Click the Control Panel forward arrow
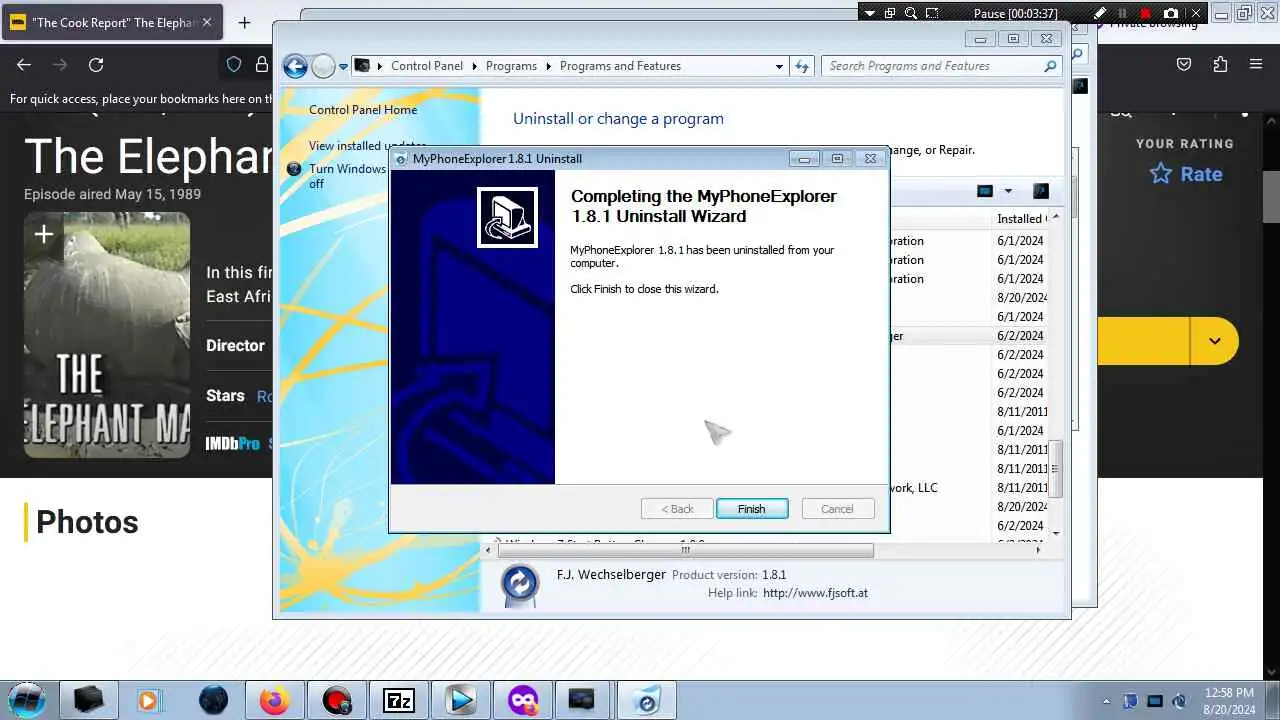 (x=323, y=66)
